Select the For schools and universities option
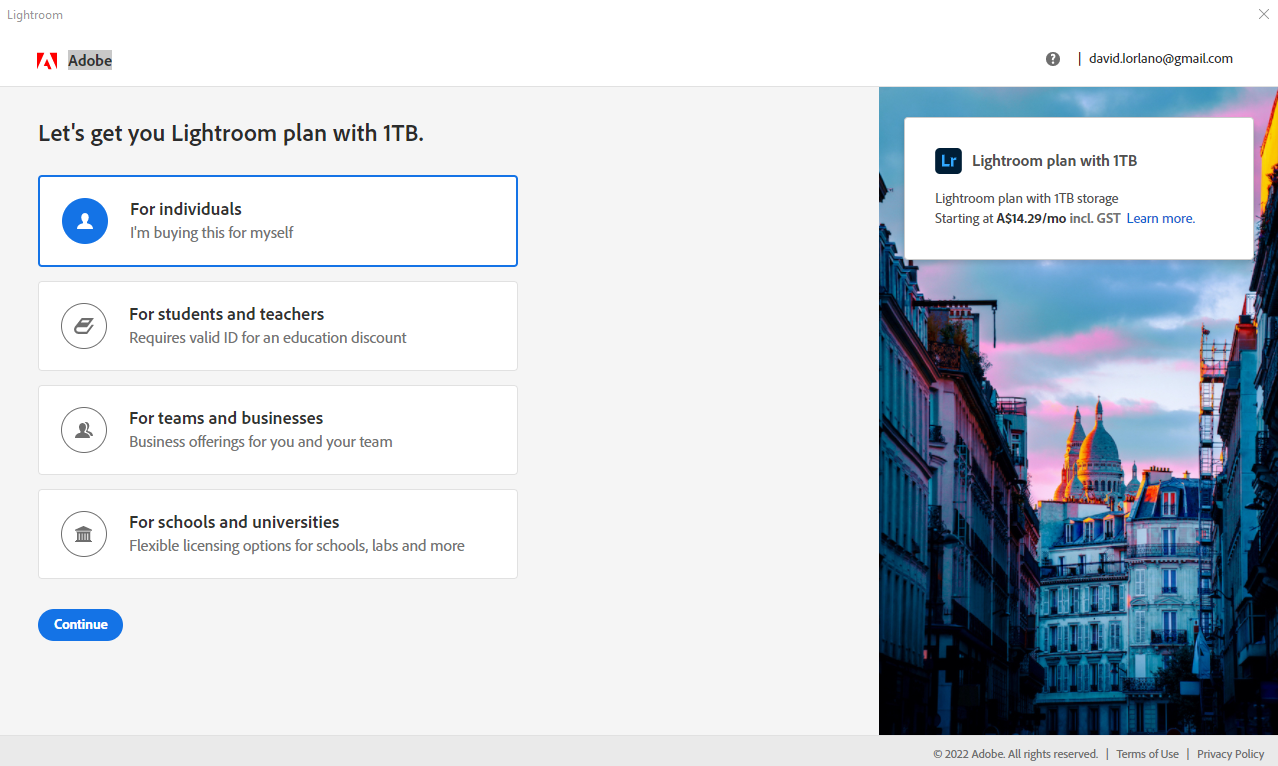This screenshot has width=1278, height=766. (x=277, y=533)
